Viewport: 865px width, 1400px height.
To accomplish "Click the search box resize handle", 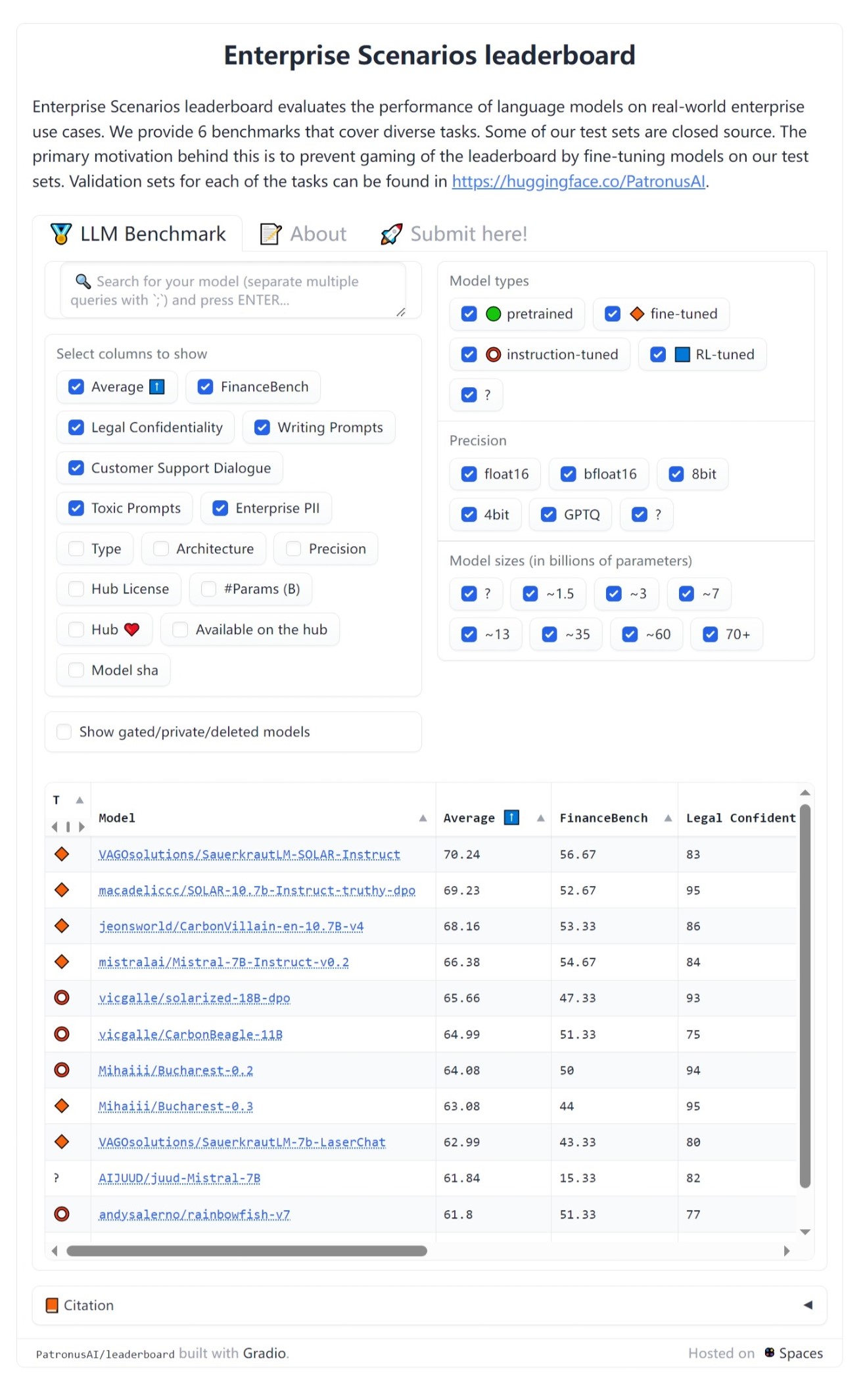I will (400, 312).
